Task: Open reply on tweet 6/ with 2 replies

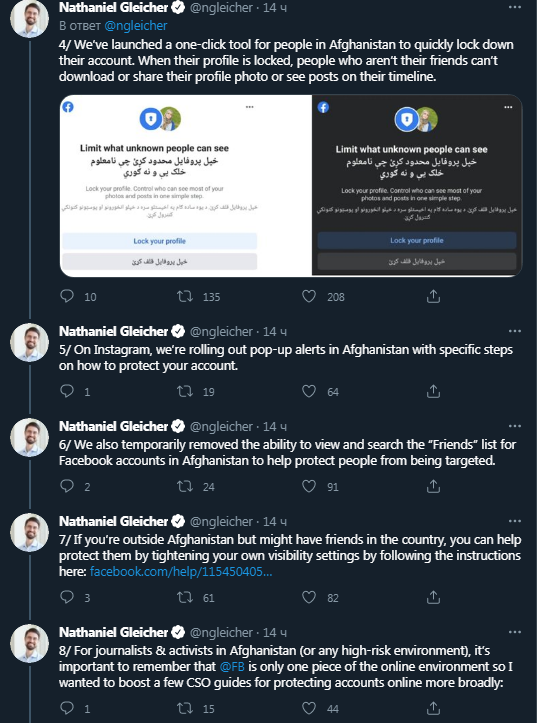Action: tap(67, 486)
